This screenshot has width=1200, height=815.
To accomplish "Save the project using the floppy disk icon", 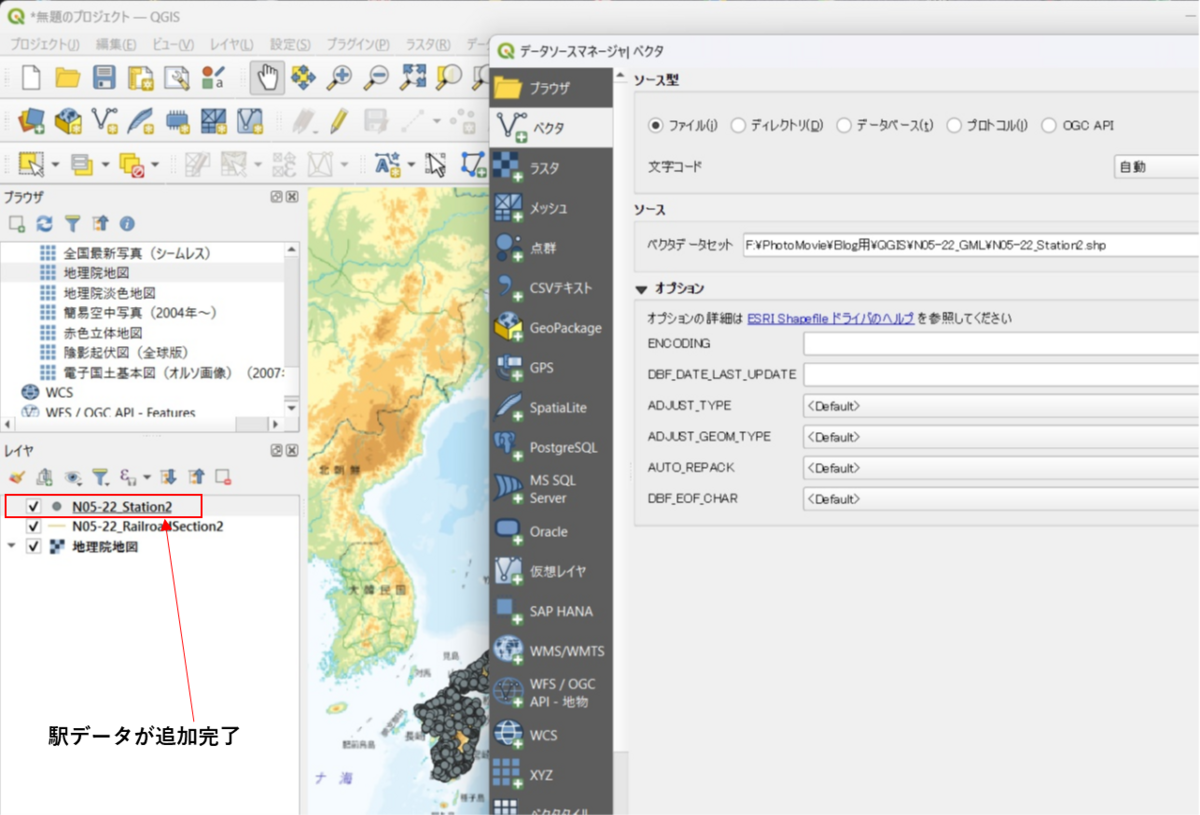I will point(104,77).
